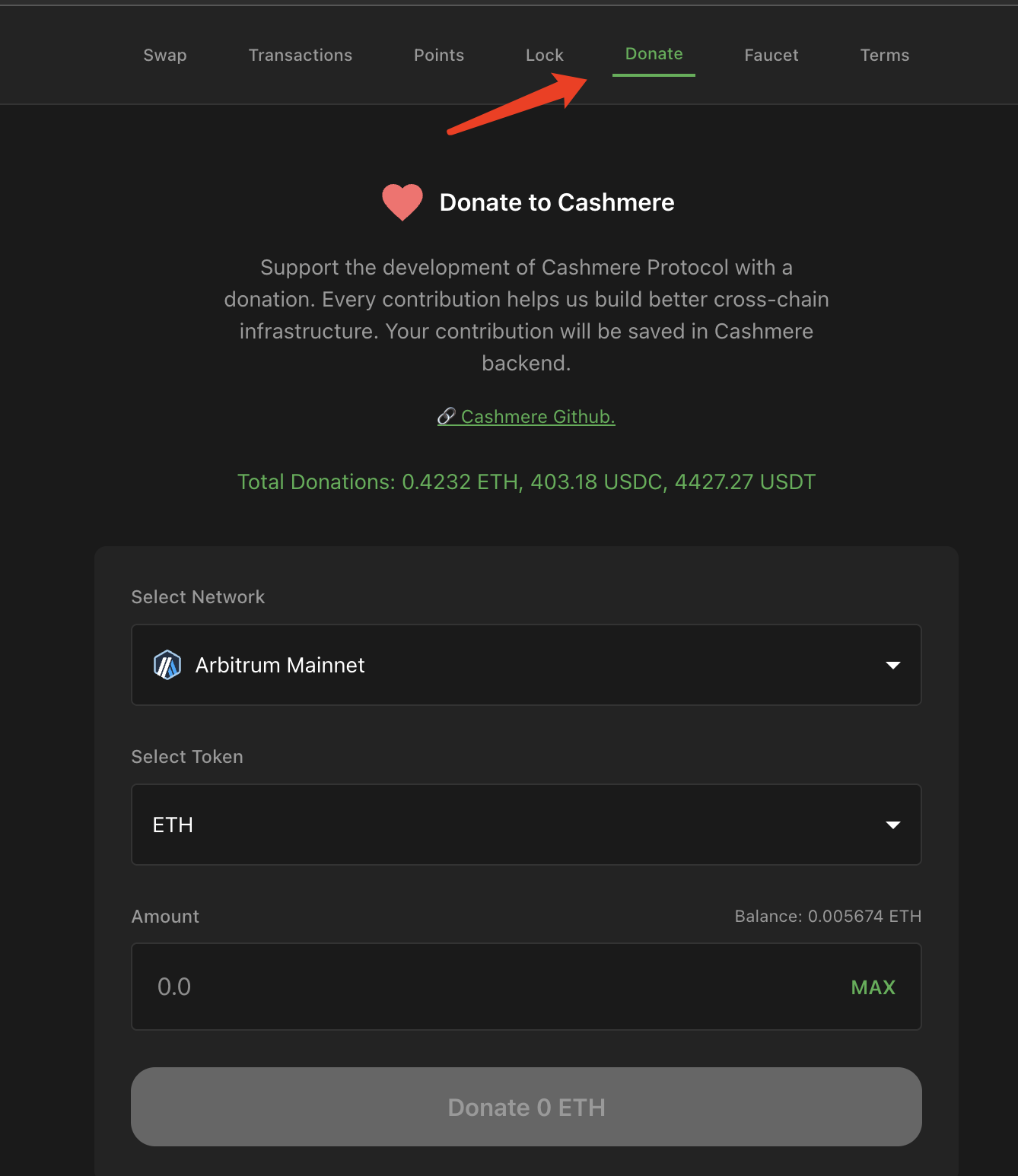Screen dimensions: 1018x1176
Task: Click the Balance 0.005674 ETH text
Action: [x=828, y=916]
